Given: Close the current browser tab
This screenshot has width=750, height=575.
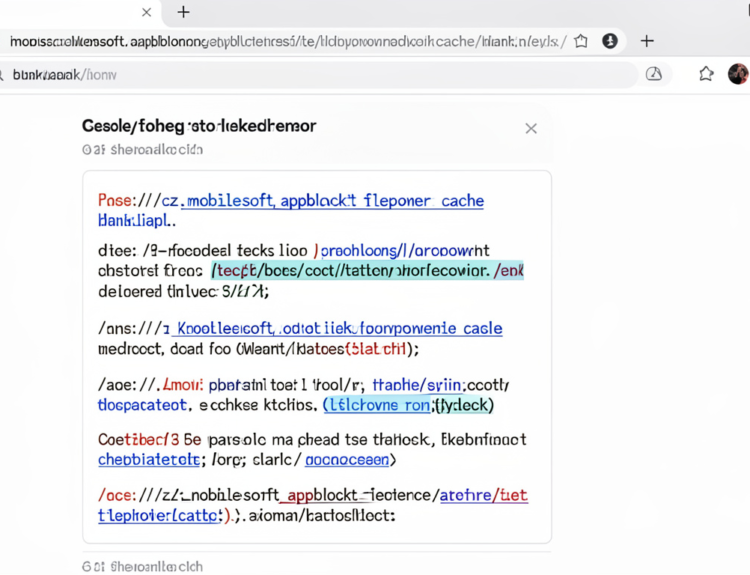Looking at the screenshot, I should [147, 12].
